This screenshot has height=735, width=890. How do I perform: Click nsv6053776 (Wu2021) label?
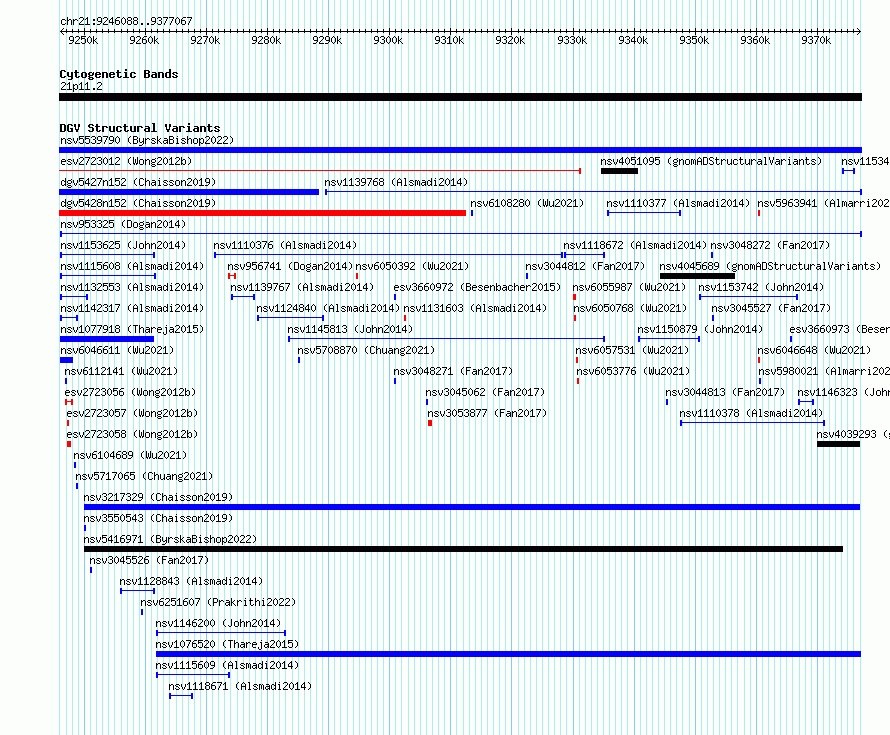coord(633,371)
